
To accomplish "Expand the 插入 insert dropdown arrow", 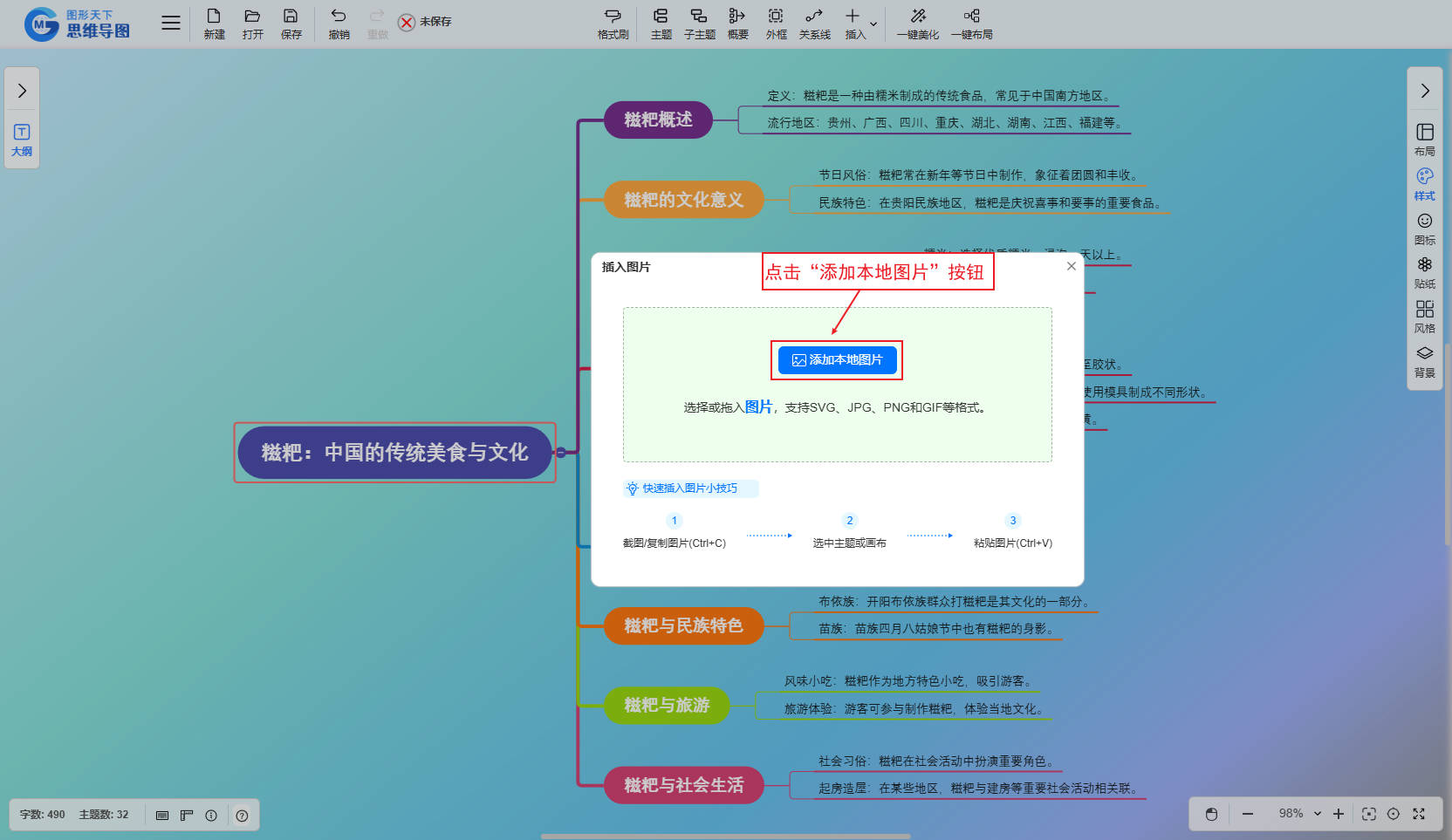I will 873,24.
